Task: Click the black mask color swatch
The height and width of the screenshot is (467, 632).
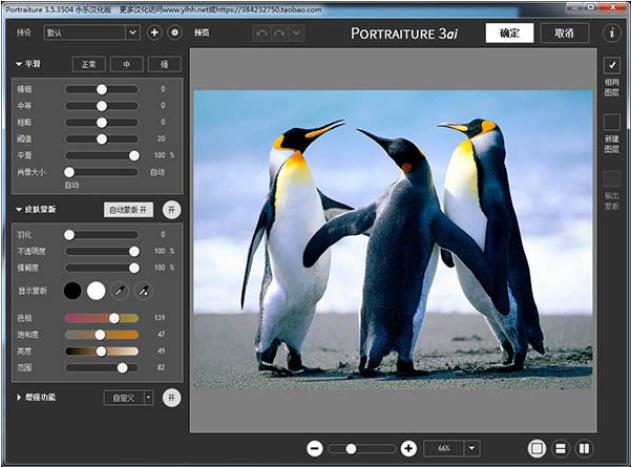Action: pyautogui.click(x=73, y=291)
